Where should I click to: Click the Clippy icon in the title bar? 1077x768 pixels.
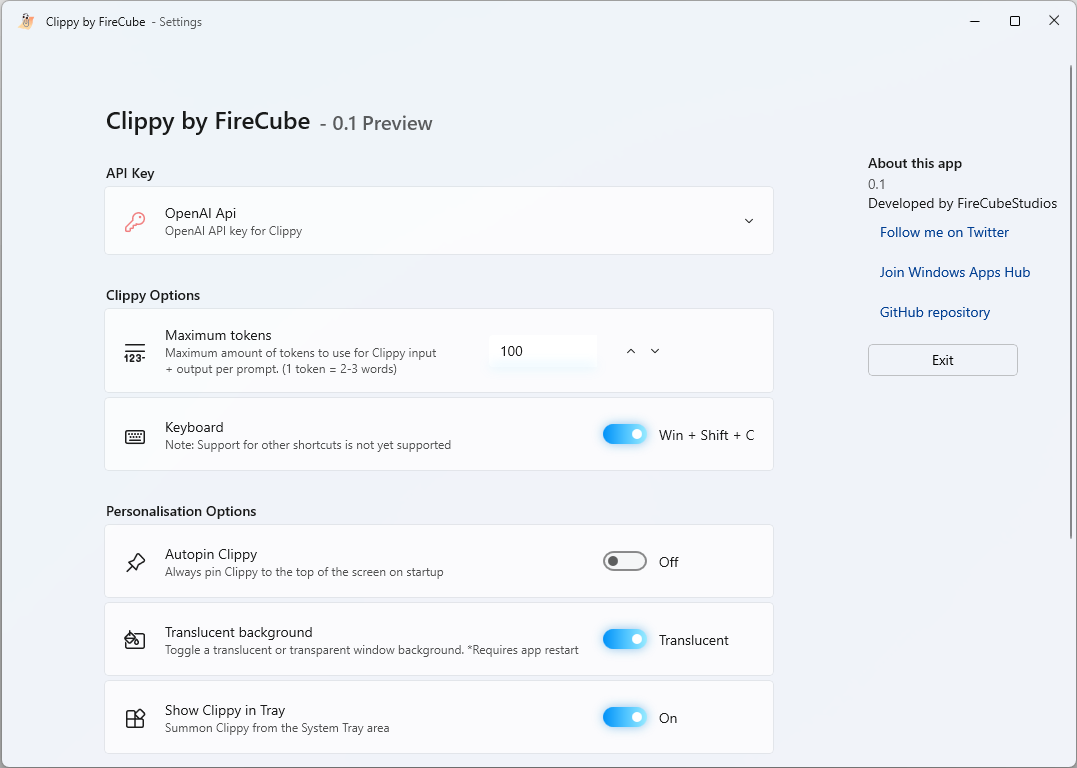click(x=26, y=20)
